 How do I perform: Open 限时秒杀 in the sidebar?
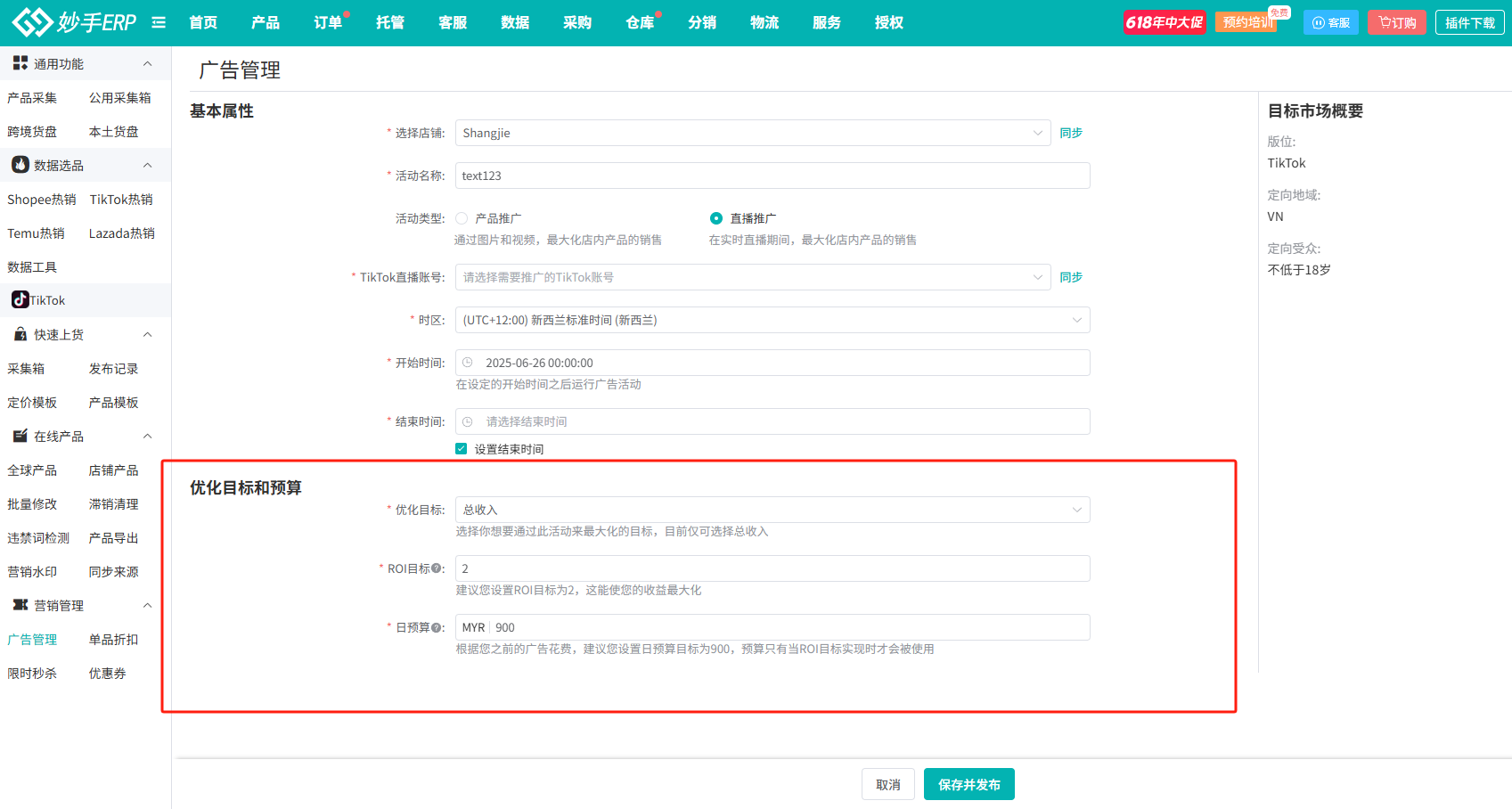[x=32, y=674]
